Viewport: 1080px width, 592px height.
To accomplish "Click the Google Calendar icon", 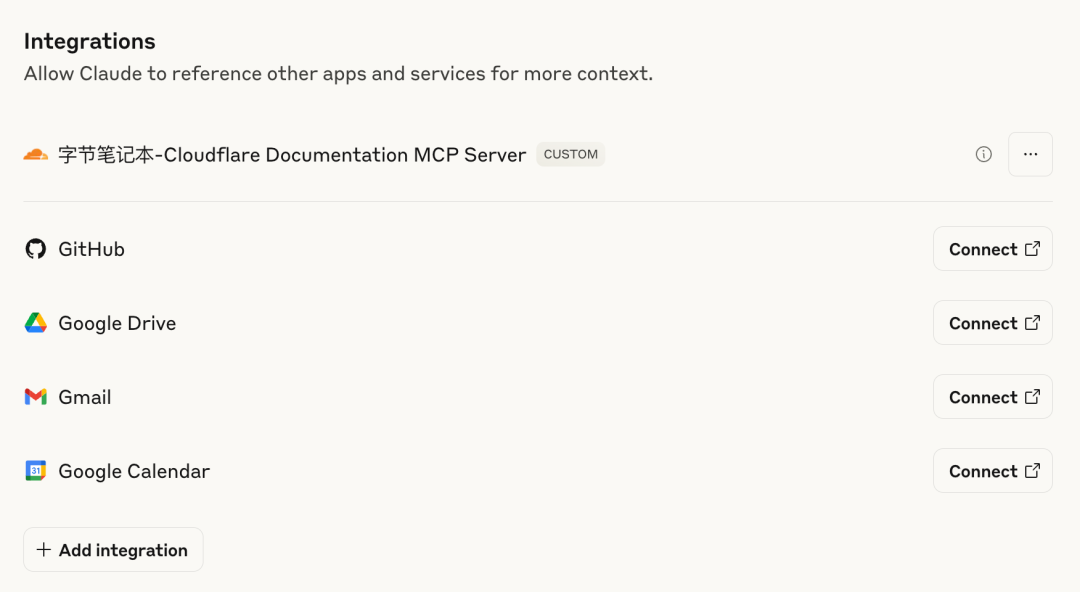I will (x=35, y=470).
